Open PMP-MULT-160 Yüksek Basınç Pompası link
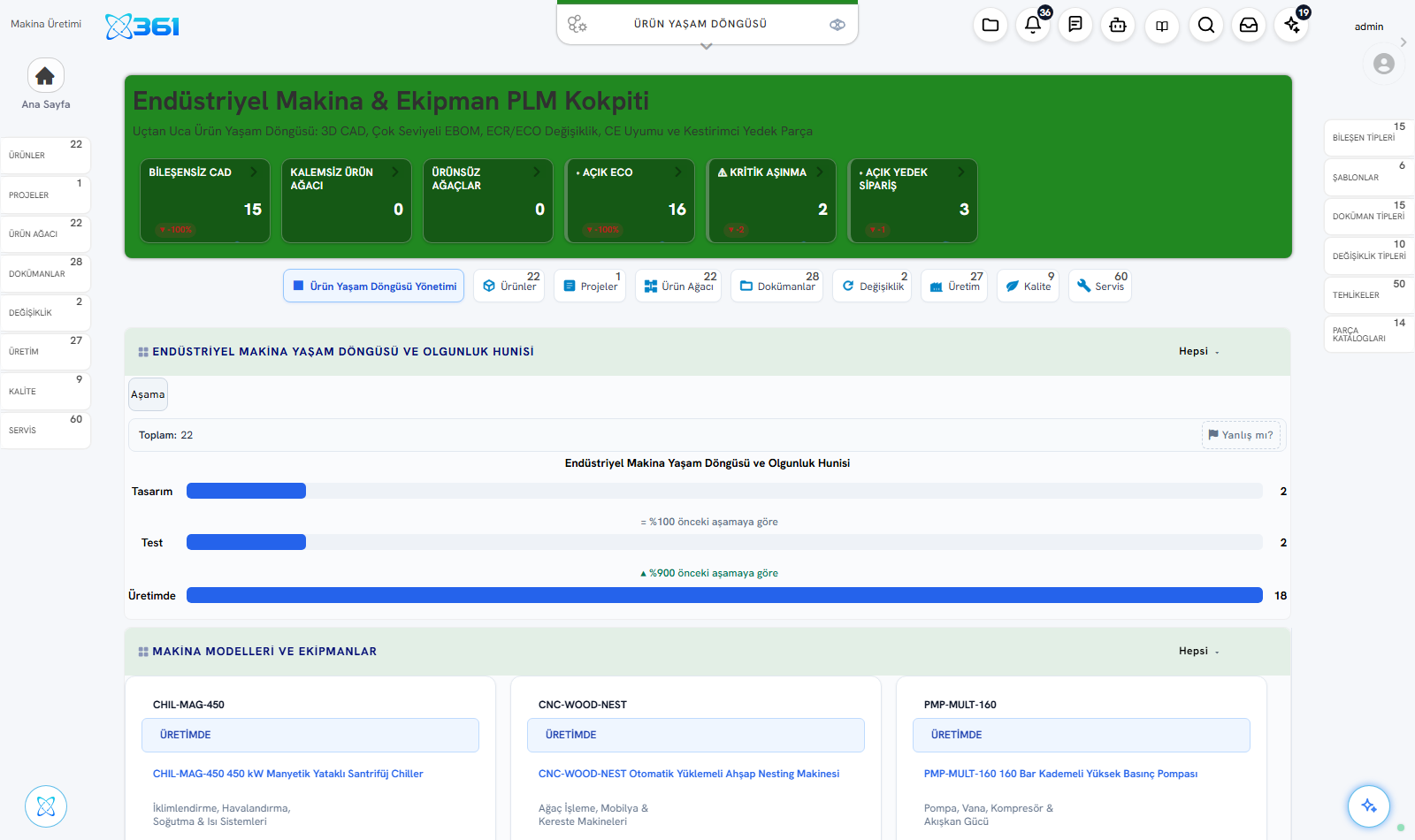 pyautogui.click(x=1060, y=774)
